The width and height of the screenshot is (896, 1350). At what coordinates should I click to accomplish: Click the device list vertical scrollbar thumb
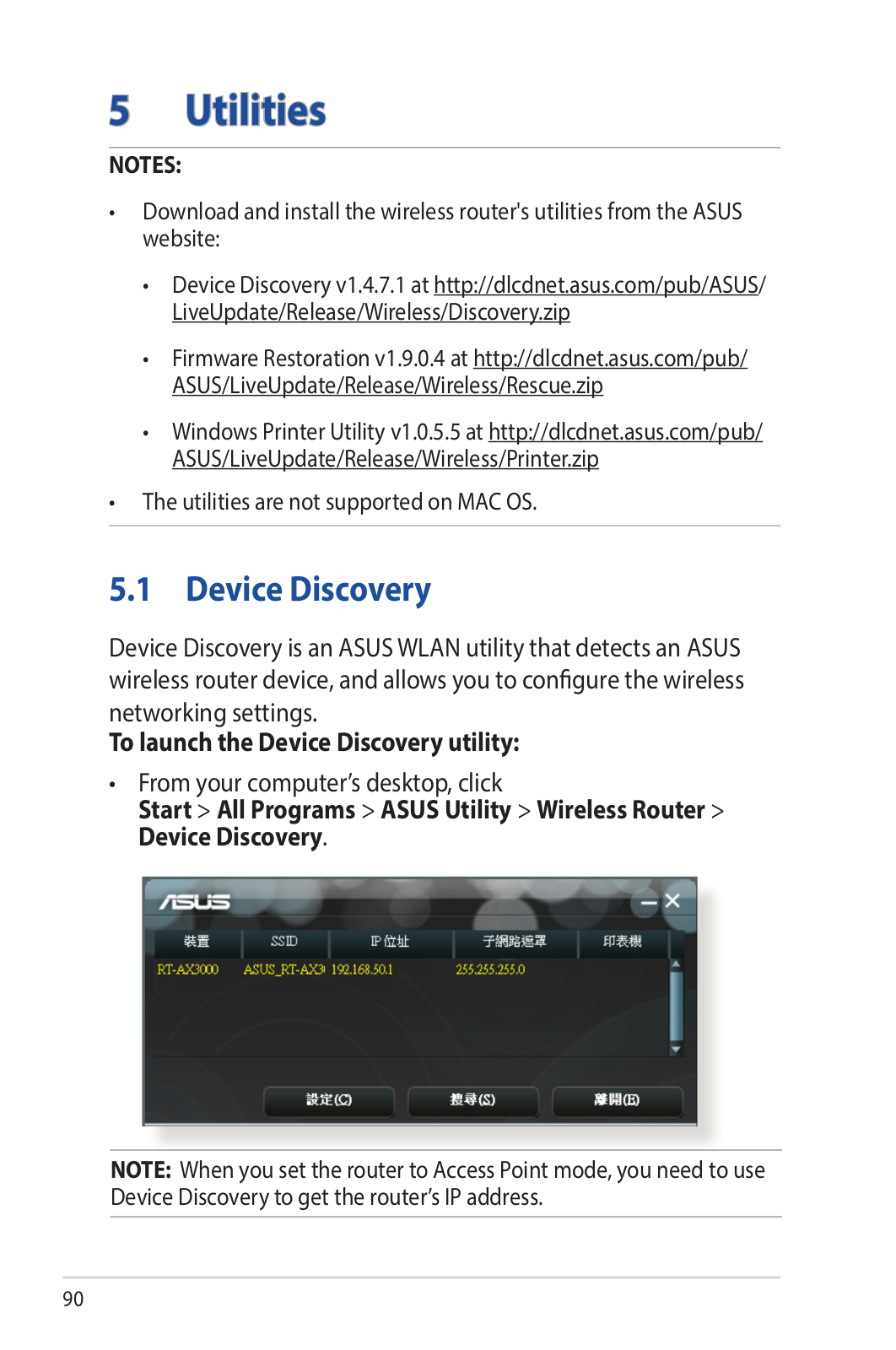click(676, 1007)
